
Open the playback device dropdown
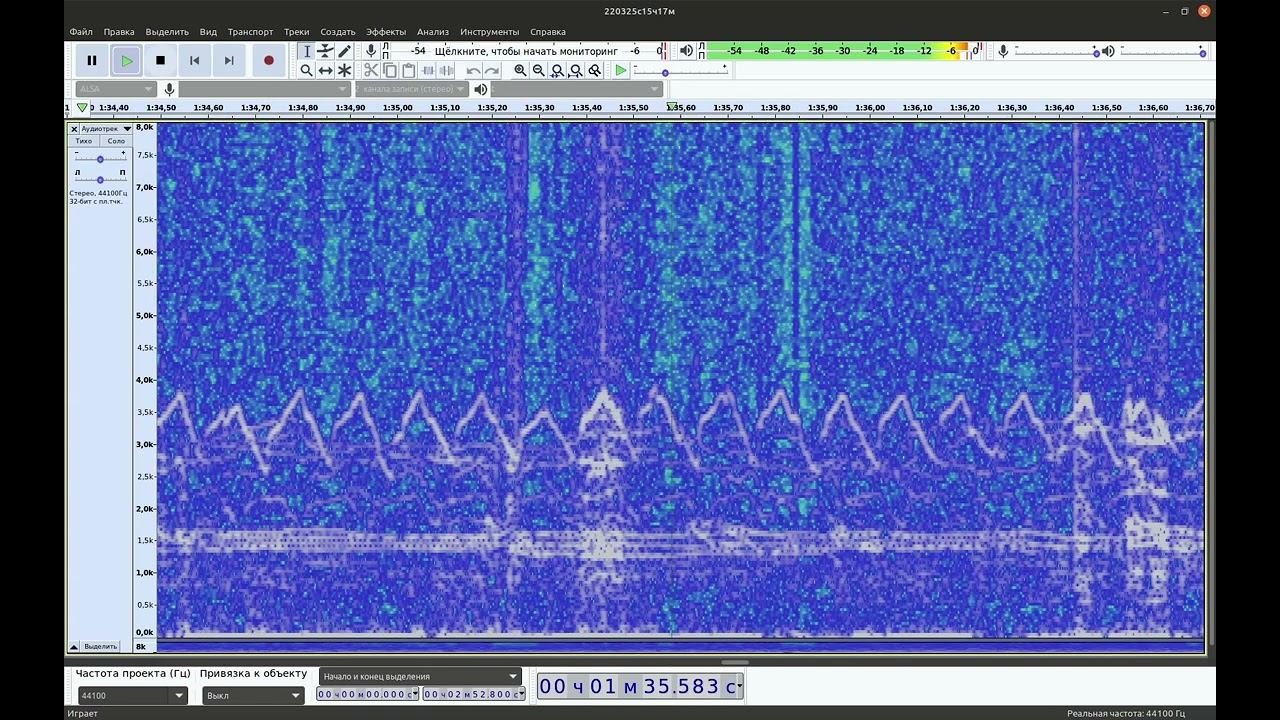pyautogui.click(x=577, y=89)
